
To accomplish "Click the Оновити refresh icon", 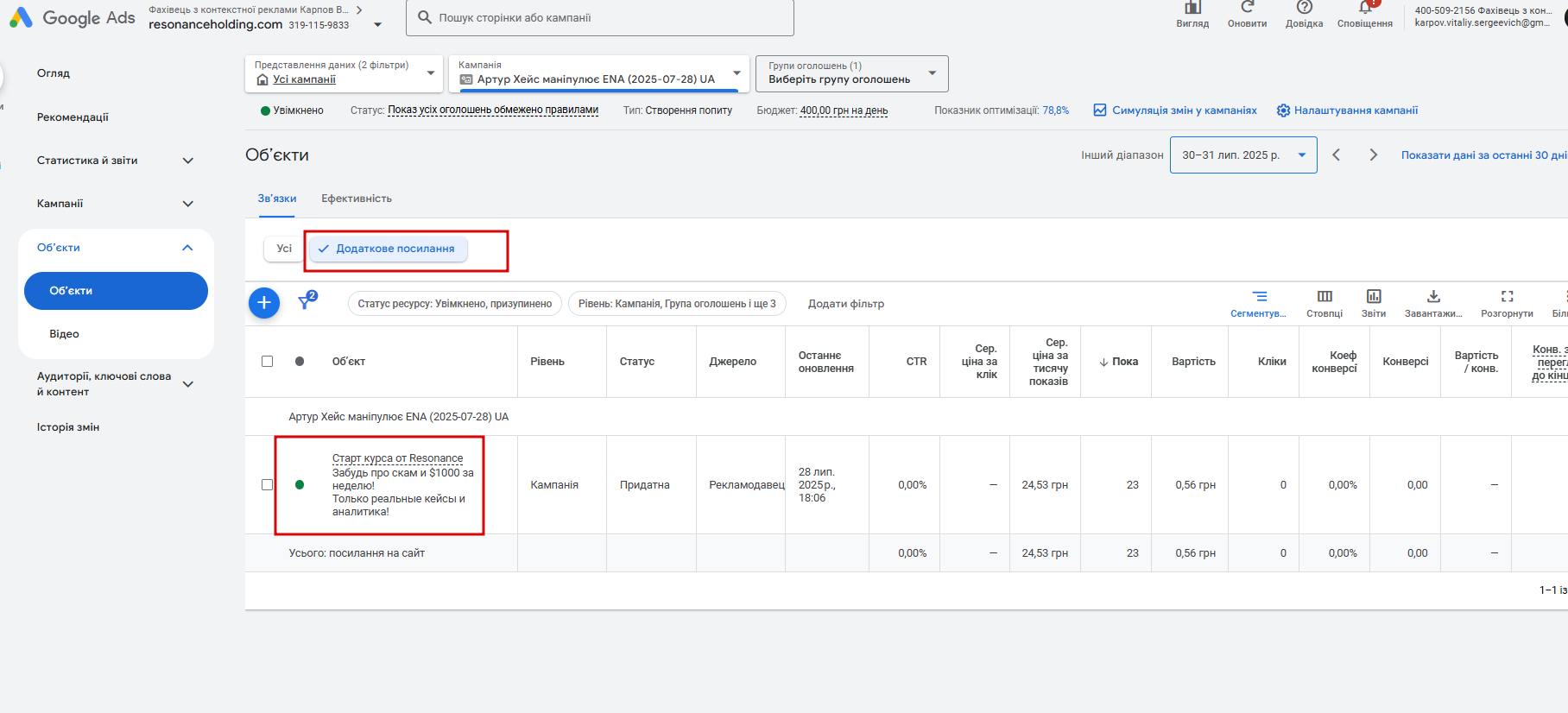I will coord(1248,8).
